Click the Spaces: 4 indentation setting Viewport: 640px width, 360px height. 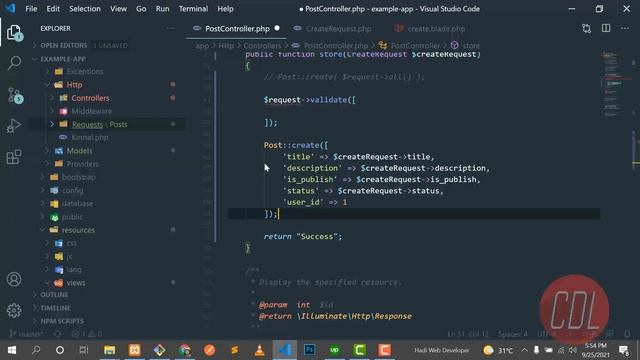click(513, 334)
